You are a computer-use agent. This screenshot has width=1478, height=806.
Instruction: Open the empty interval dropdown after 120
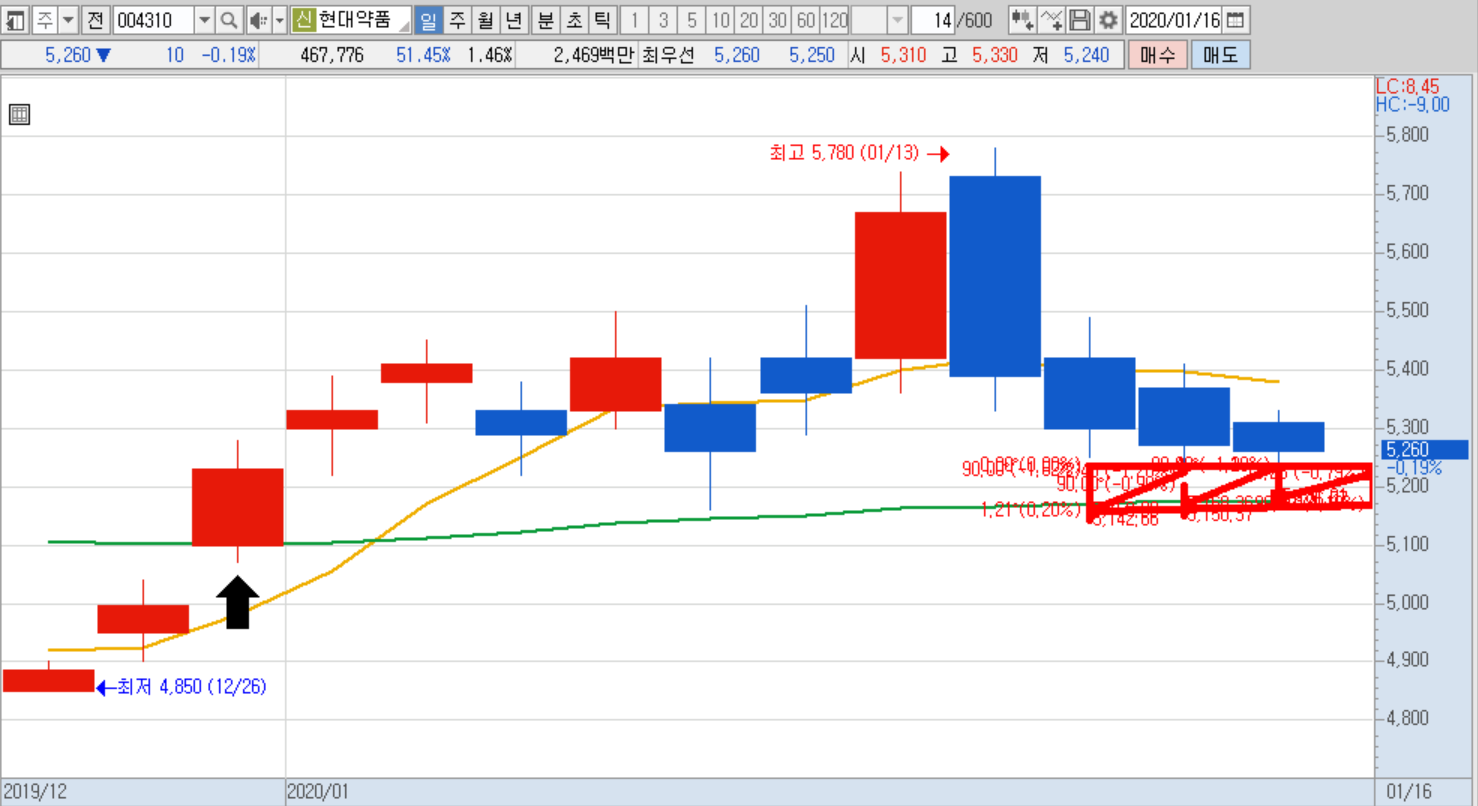pyautogui.click(x=897, y=19)
